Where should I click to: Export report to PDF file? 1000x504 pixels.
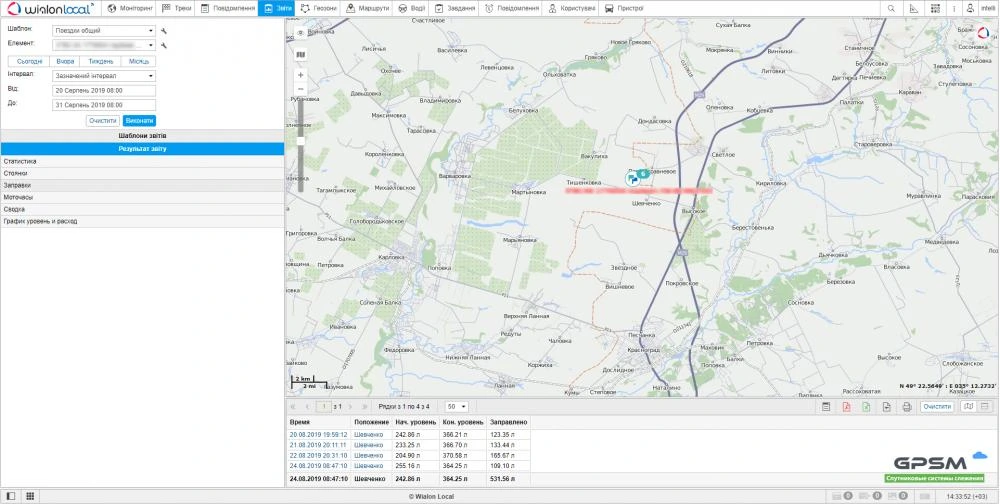(846, 407)
